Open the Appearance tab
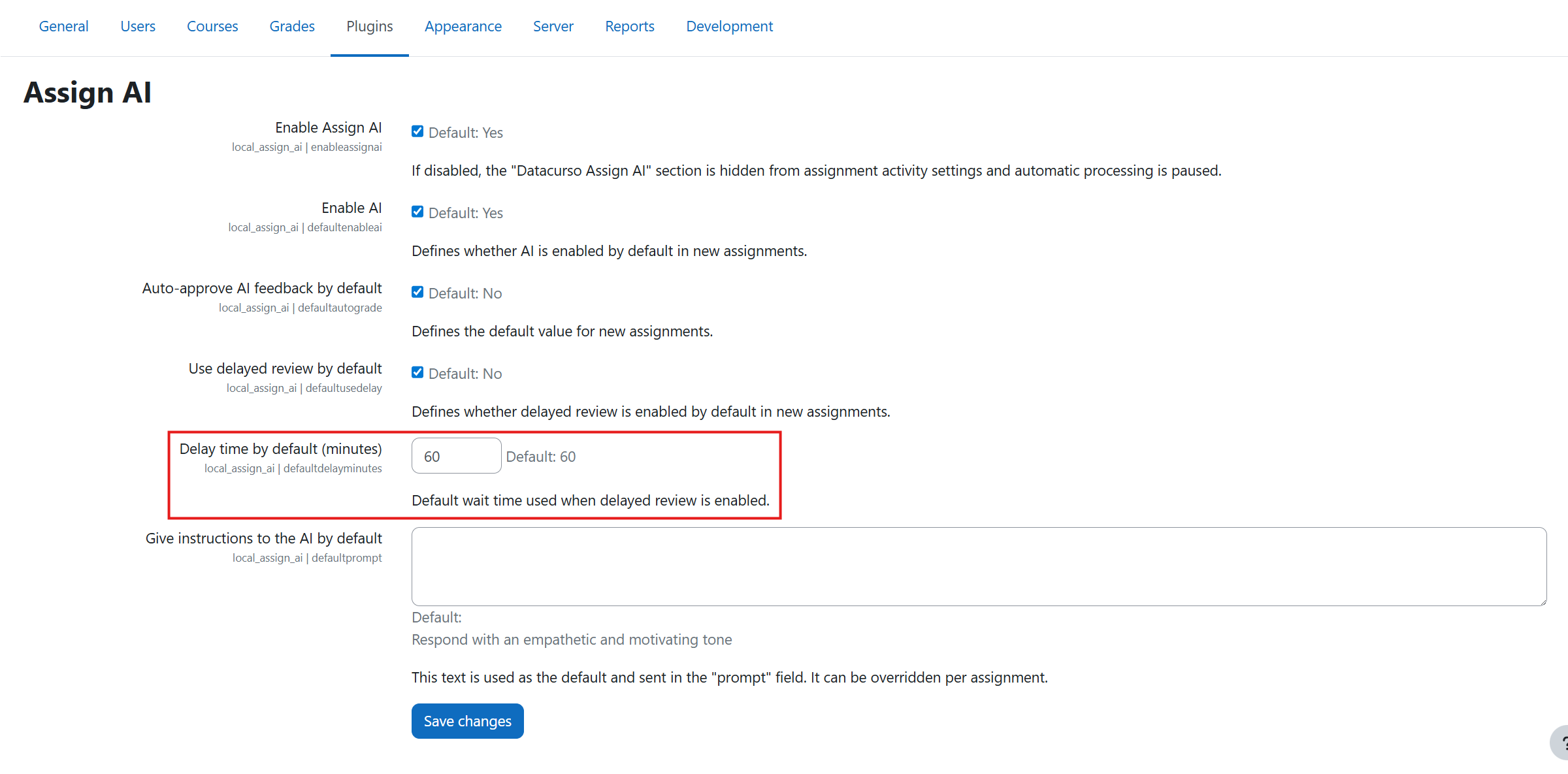Screen dimensions: 1568x774 [463, 26]
